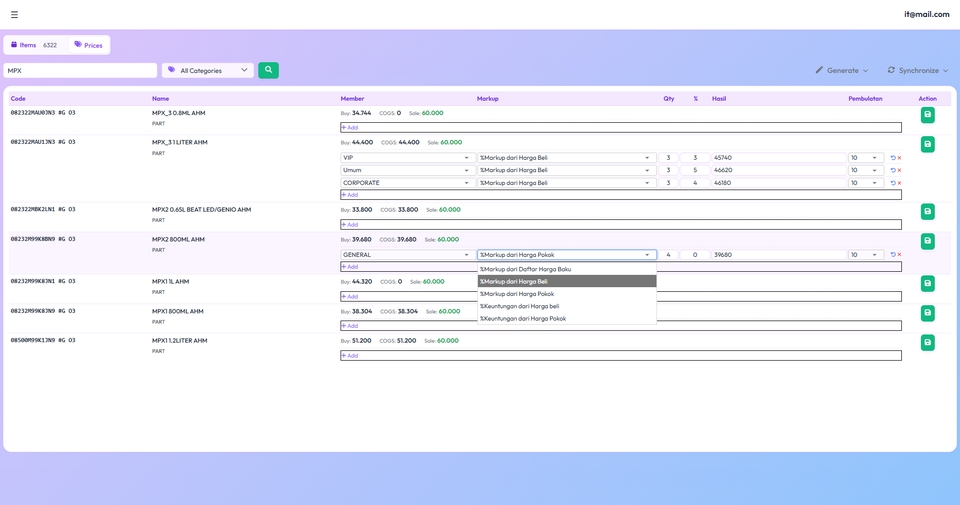This screenshot has height=505, width=960.
Task: Add price row for MPX_3 1 LITER AHM
Action: 621,195
